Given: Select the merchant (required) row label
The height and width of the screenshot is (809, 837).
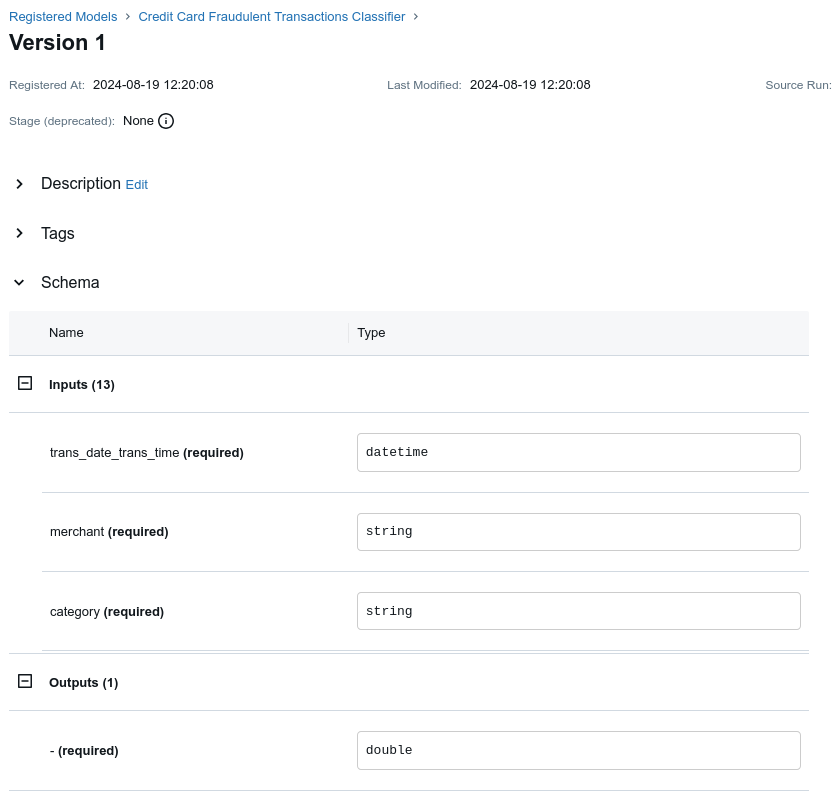Looking at the screenshot, I should tap(109, 532).
